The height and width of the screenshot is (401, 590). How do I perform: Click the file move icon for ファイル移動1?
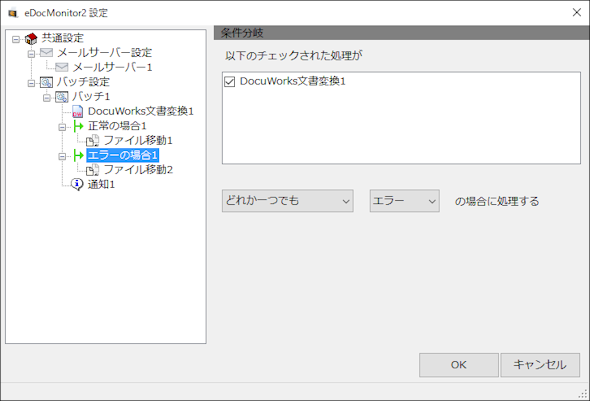[x=93, y=141]
